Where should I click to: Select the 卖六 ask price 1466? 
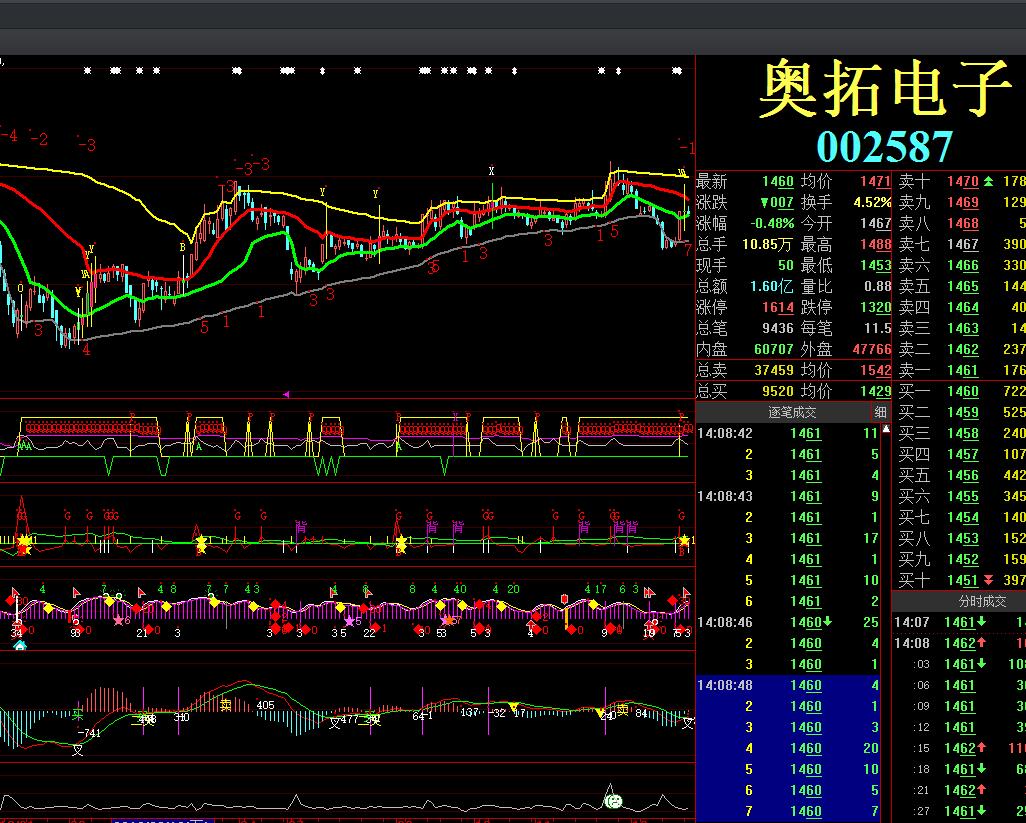click(963, 265)
